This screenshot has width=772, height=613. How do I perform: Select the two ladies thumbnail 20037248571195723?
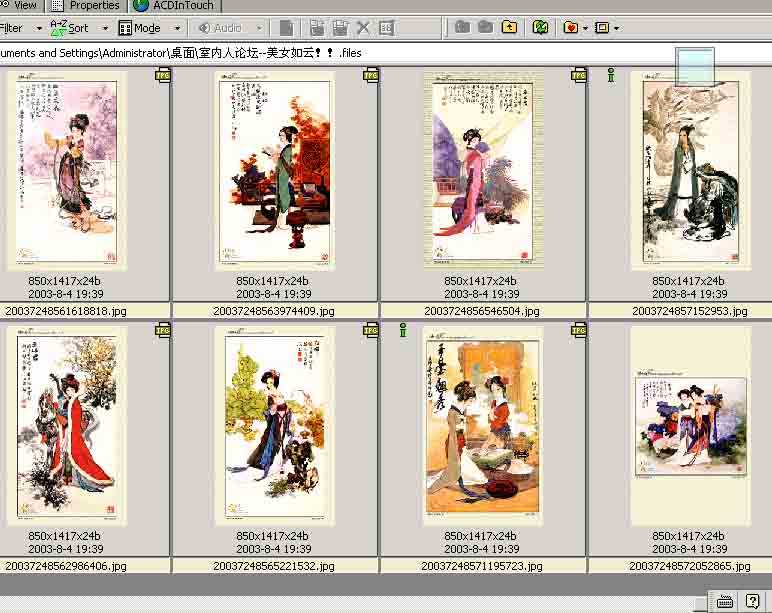[x=483, y=426]
